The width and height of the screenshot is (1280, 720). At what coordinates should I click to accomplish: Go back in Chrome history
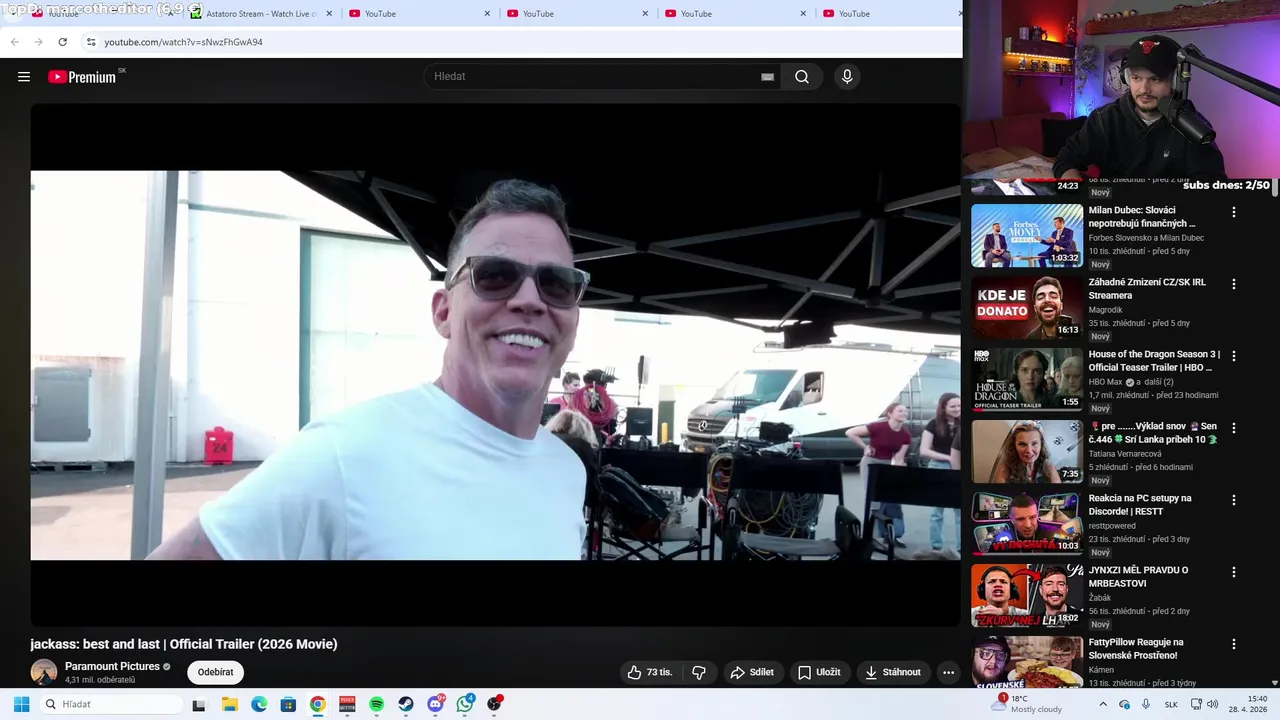pos(14,42)
